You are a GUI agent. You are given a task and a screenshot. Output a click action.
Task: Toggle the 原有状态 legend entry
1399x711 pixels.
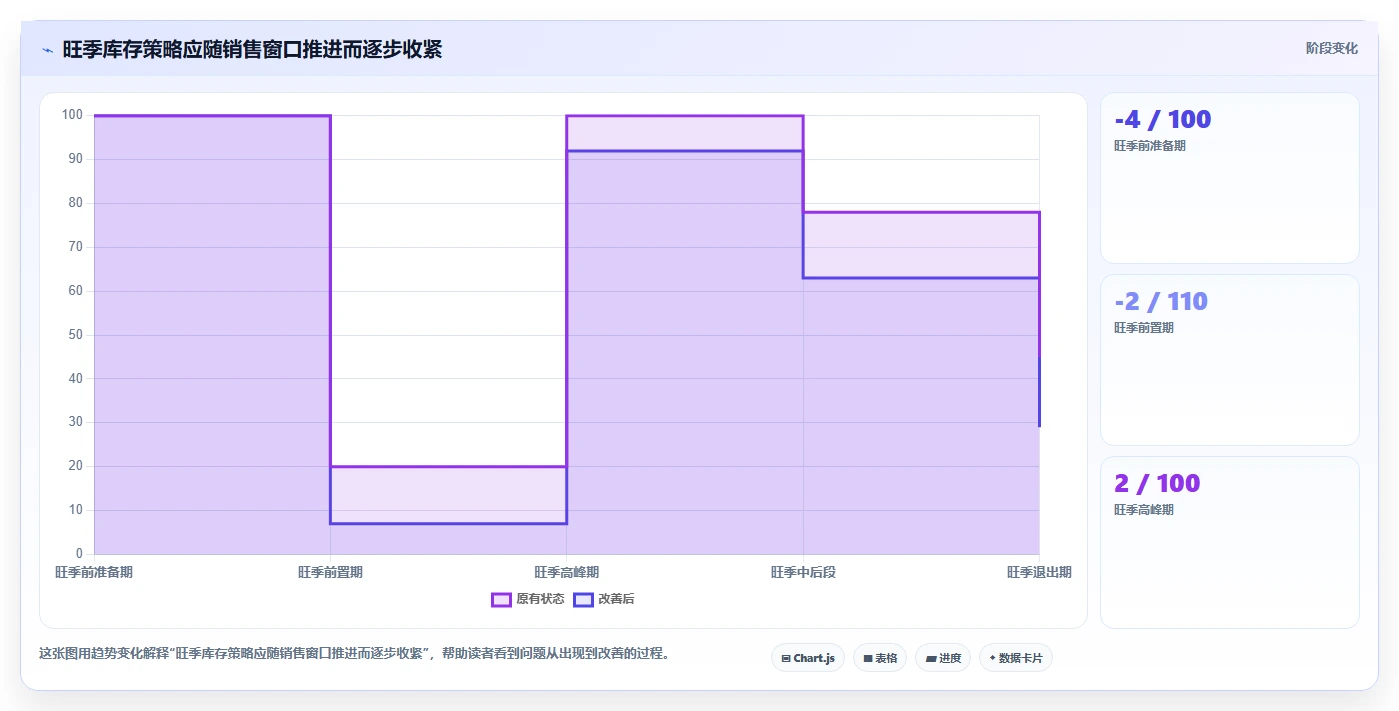pyautogui.click(x=528, y=599)
